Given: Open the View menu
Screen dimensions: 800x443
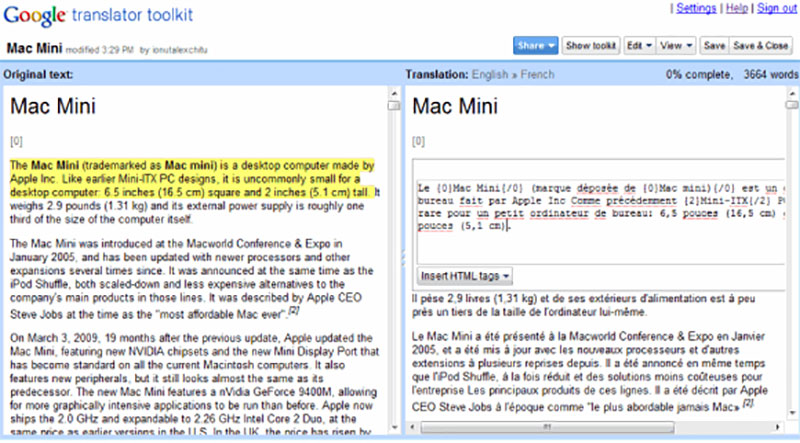Looking at the screenshot, I should 675,45.
